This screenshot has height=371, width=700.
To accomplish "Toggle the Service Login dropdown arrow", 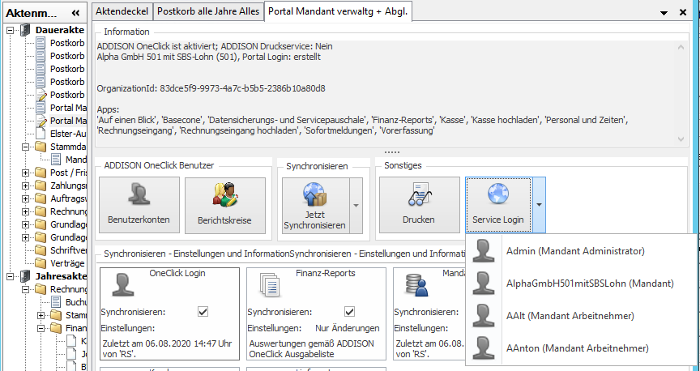I will [539, 205].
